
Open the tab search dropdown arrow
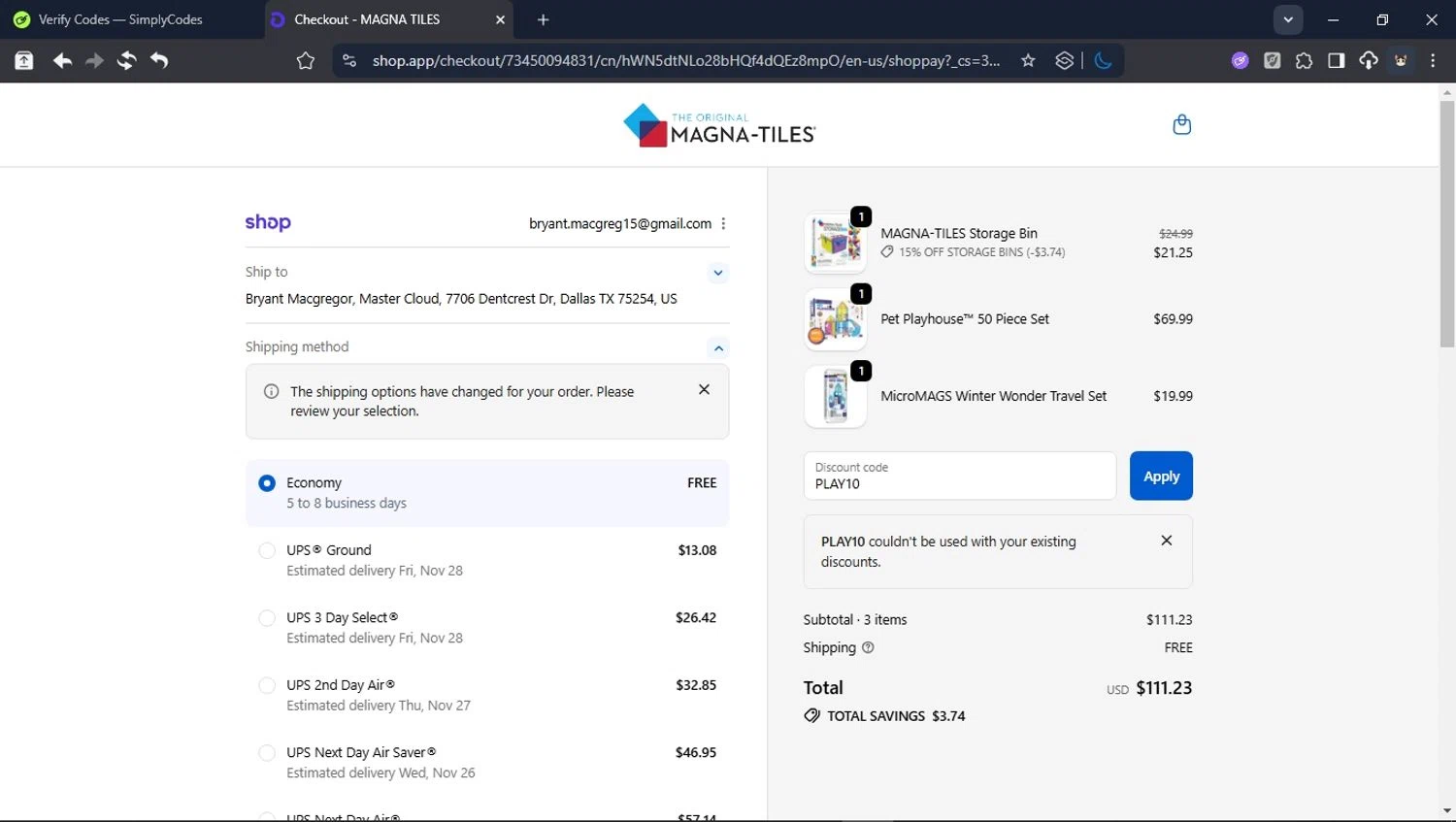(x=1288, y=19)
